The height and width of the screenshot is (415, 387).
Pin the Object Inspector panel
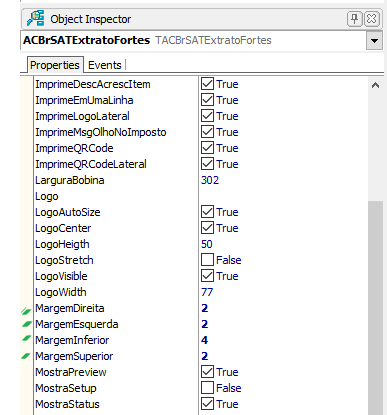(x=354, y=19)
